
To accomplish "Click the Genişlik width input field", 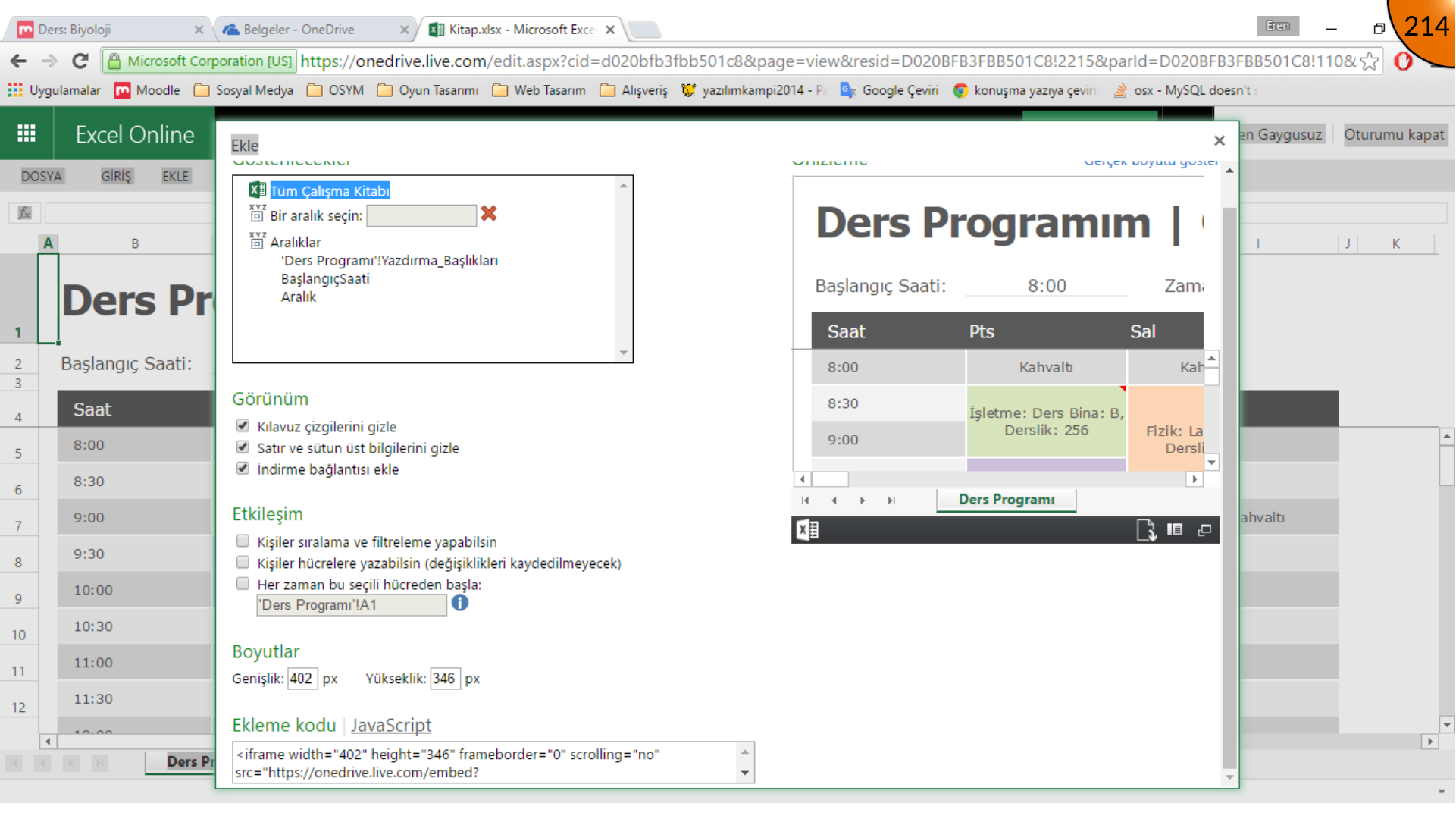I will click(302, 679).
